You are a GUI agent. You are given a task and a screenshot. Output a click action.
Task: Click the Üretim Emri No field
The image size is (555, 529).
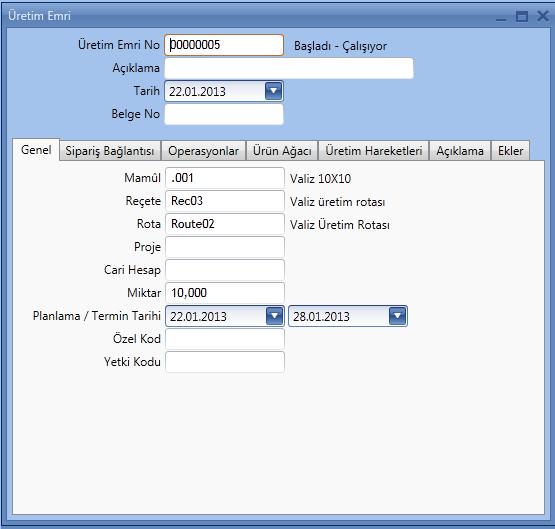[224, 45]
